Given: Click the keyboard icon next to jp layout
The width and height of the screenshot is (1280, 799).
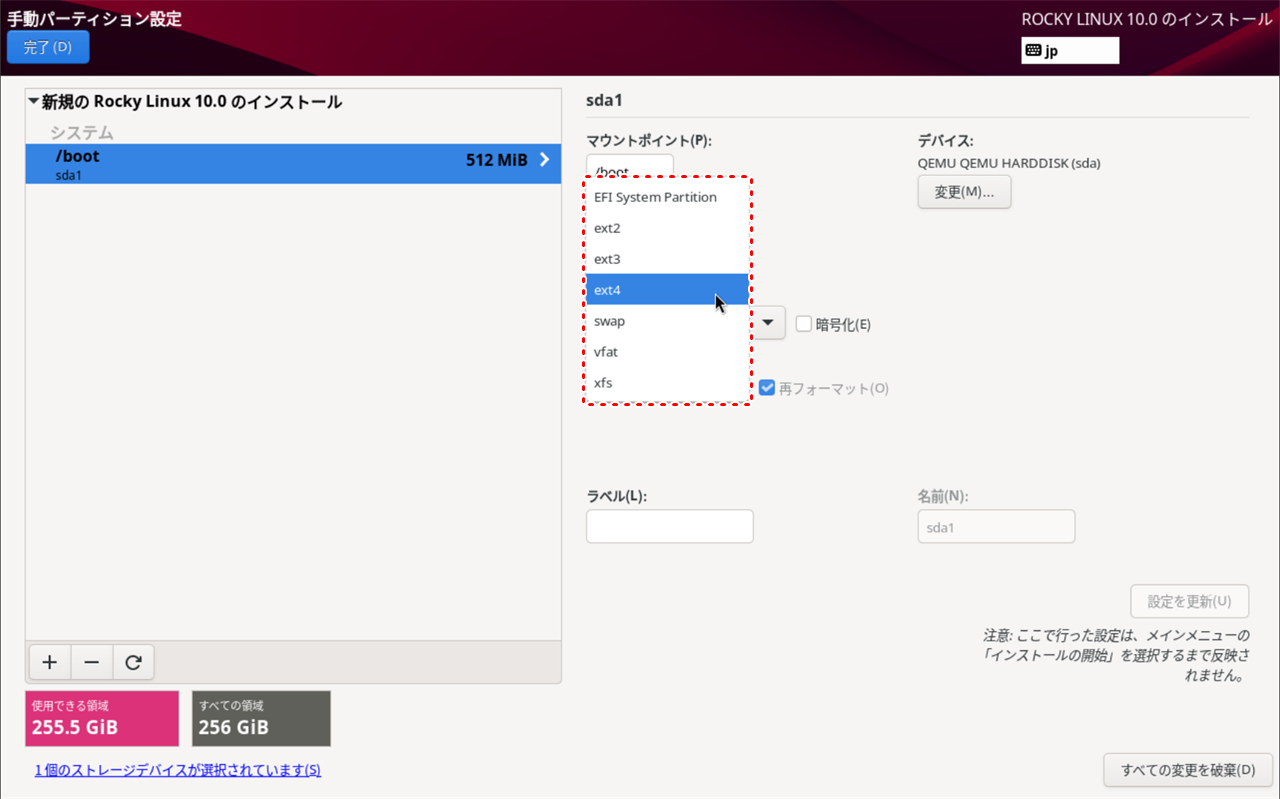Looking at the screenshot, I should [1036, 49].
